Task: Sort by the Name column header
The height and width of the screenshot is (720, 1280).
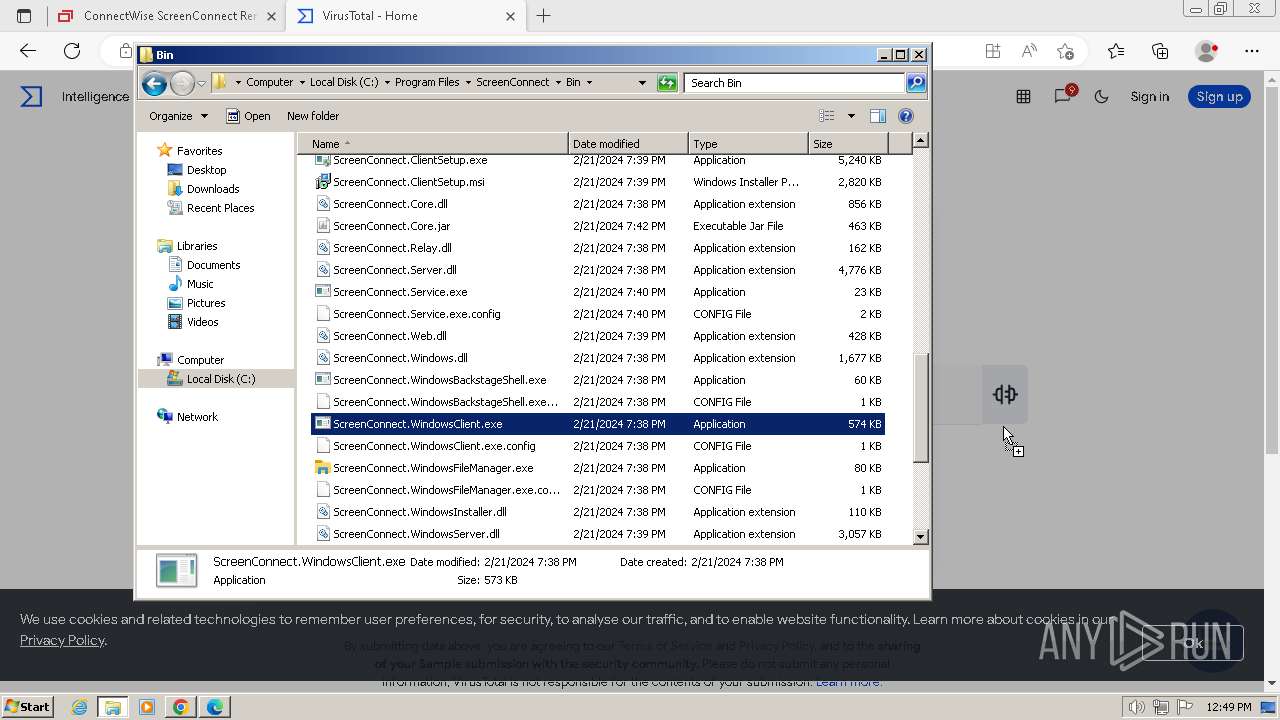Action: click(x=433, y=144)
